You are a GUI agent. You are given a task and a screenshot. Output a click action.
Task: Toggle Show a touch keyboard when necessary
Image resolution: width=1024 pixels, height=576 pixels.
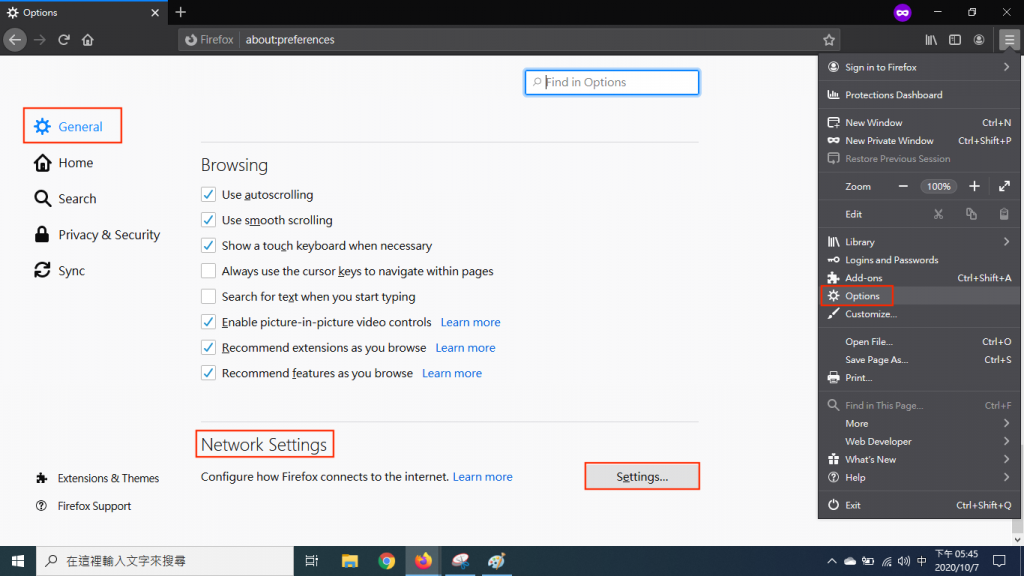(208, 246)
